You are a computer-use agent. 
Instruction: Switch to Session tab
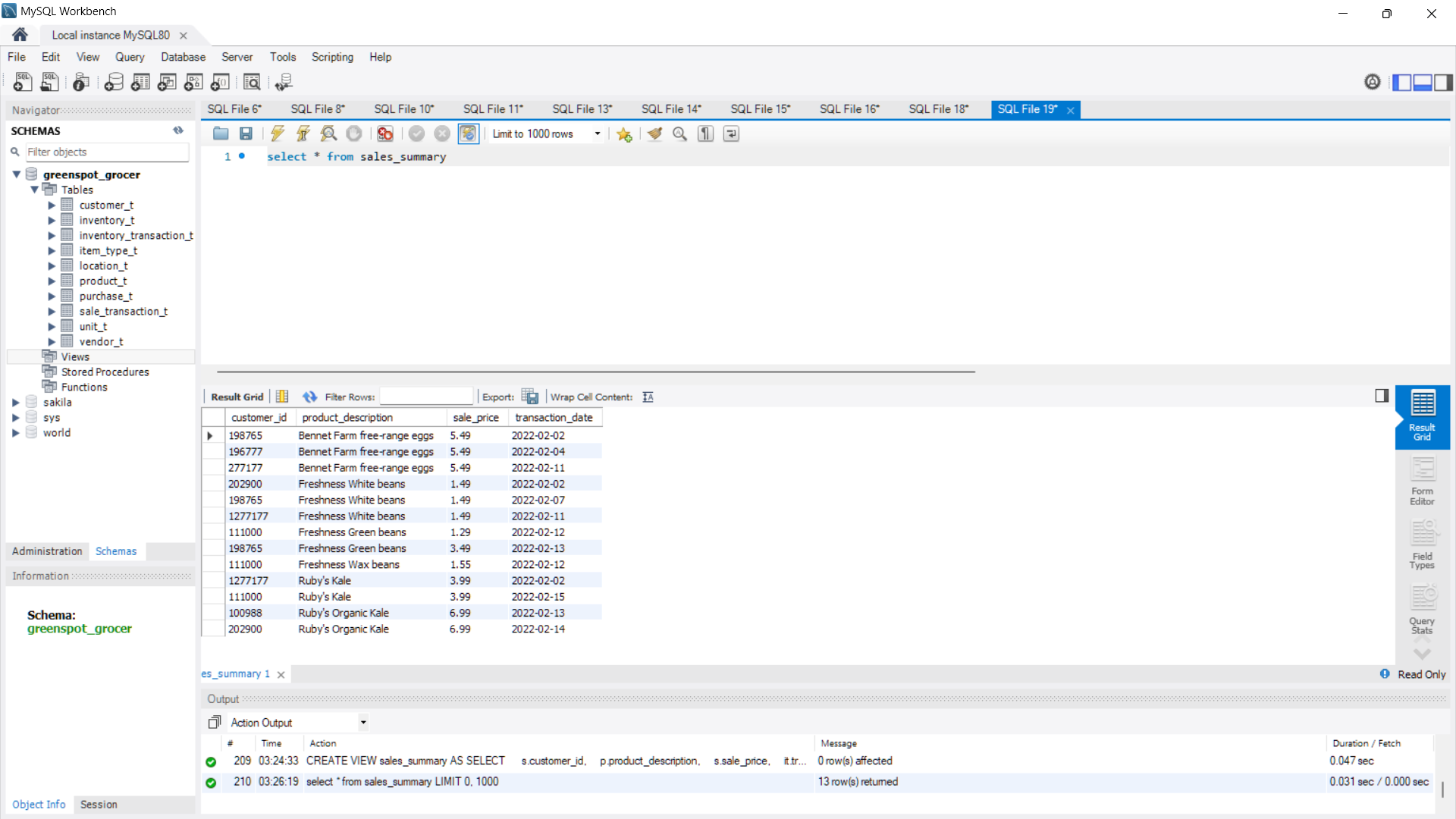coord(99,805)
